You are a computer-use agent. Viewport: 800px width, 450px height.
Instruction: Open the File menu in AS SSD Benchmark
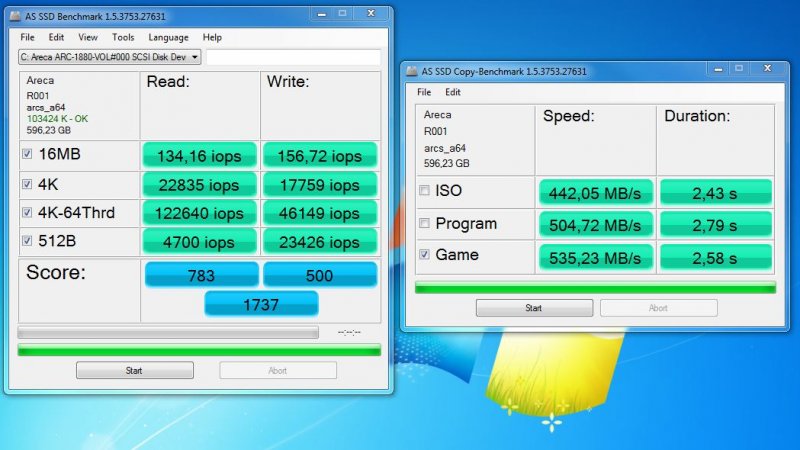point(28,37)
